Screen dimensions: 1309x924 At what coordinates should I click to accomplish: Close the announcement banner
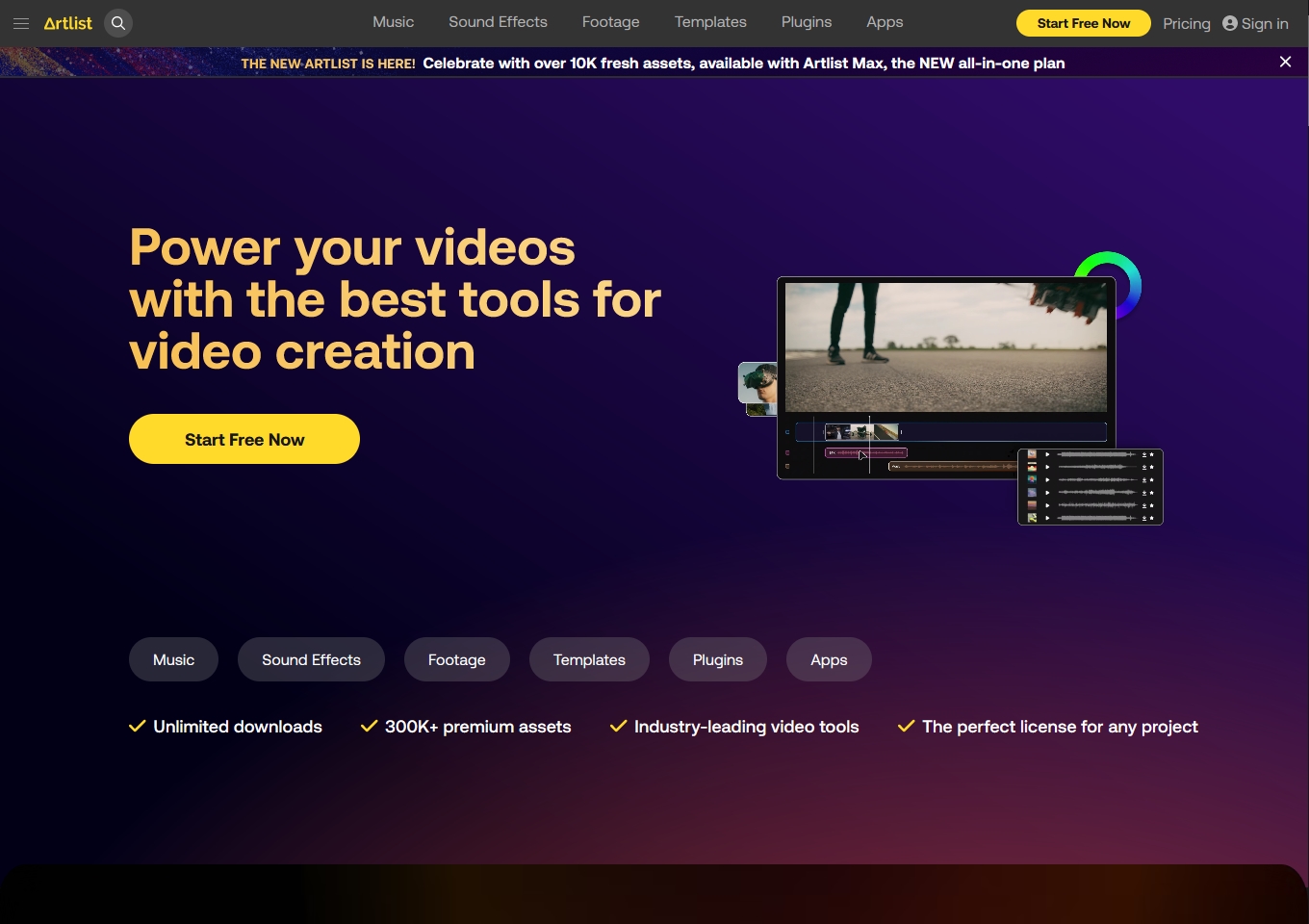[x=1285, y=62]
